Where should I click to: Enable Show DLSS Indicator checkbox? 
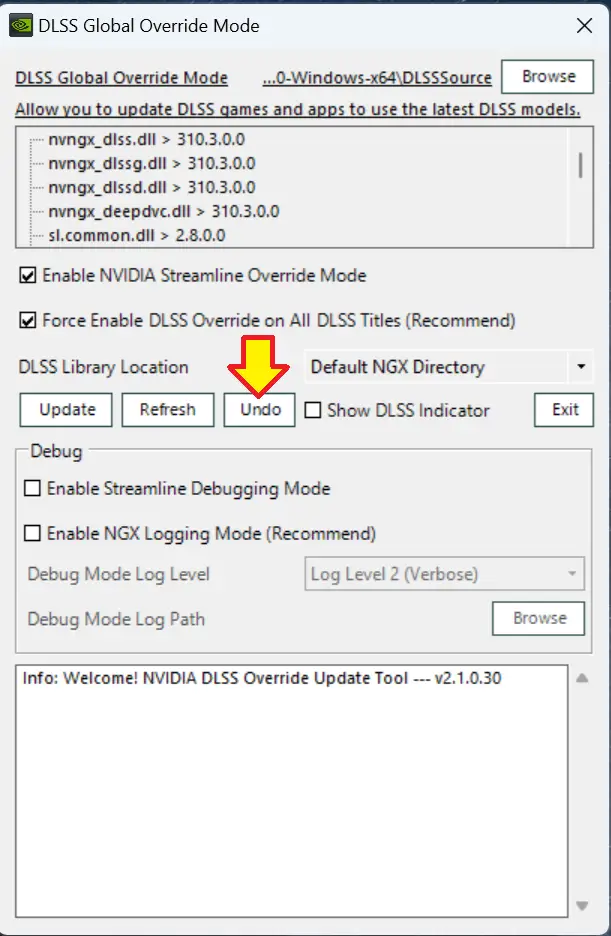(x=312, y=410)
